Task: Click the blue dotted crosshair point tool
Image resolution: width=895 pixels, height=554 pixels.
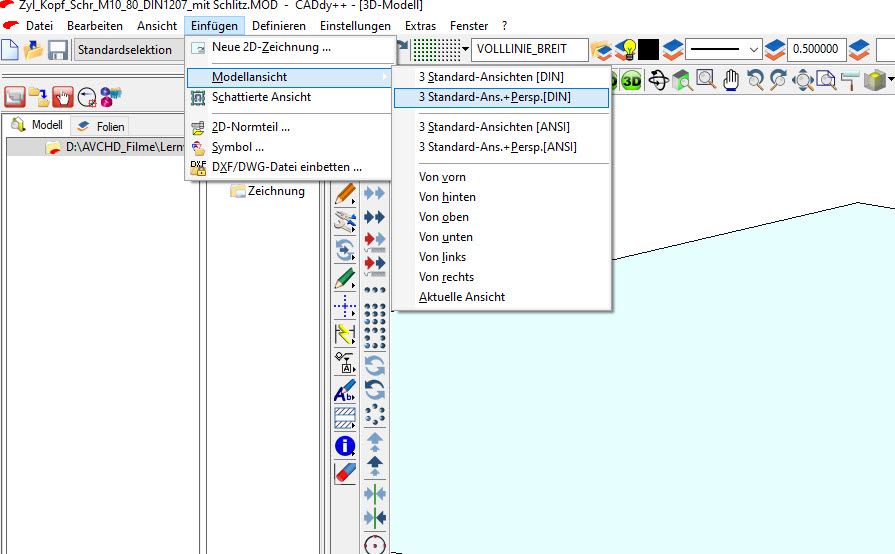Action: (345, 306)
